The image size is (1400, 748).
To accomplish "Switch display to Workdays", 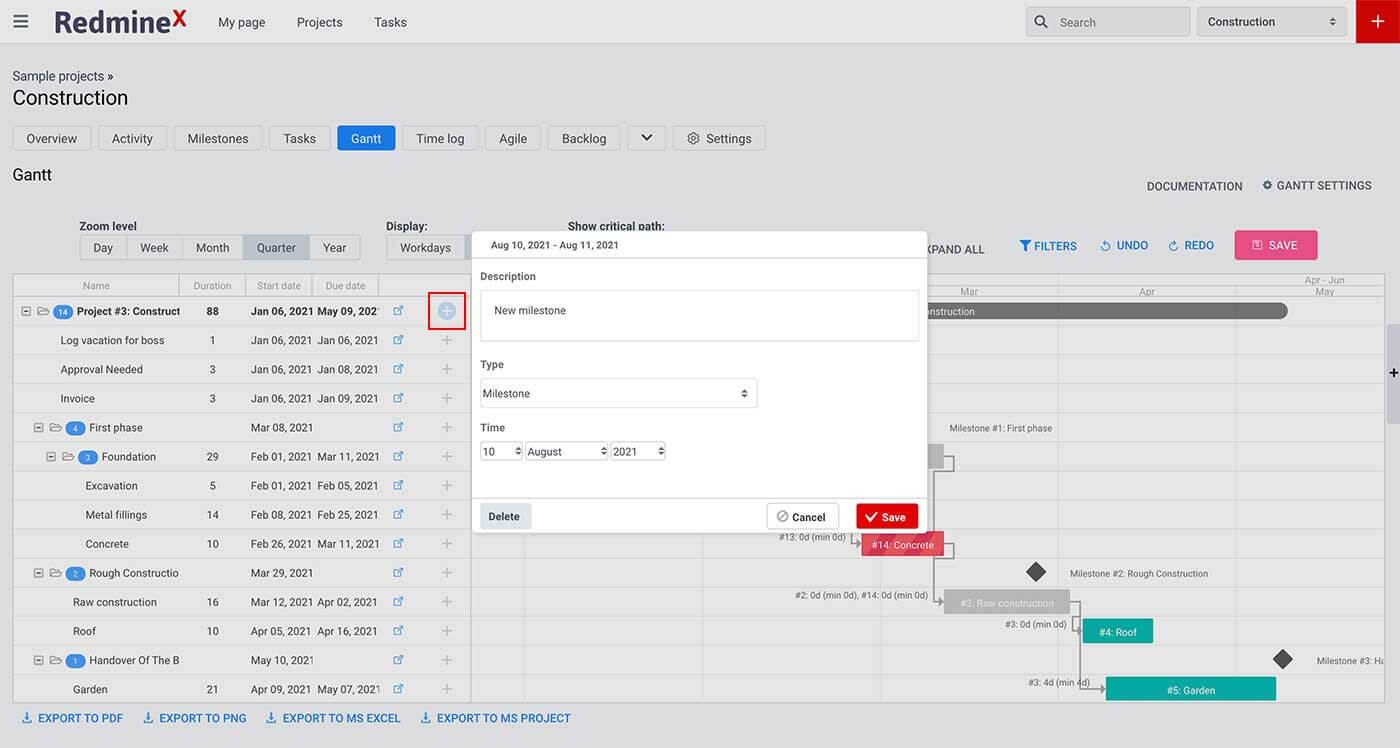I will pos(425,248).
